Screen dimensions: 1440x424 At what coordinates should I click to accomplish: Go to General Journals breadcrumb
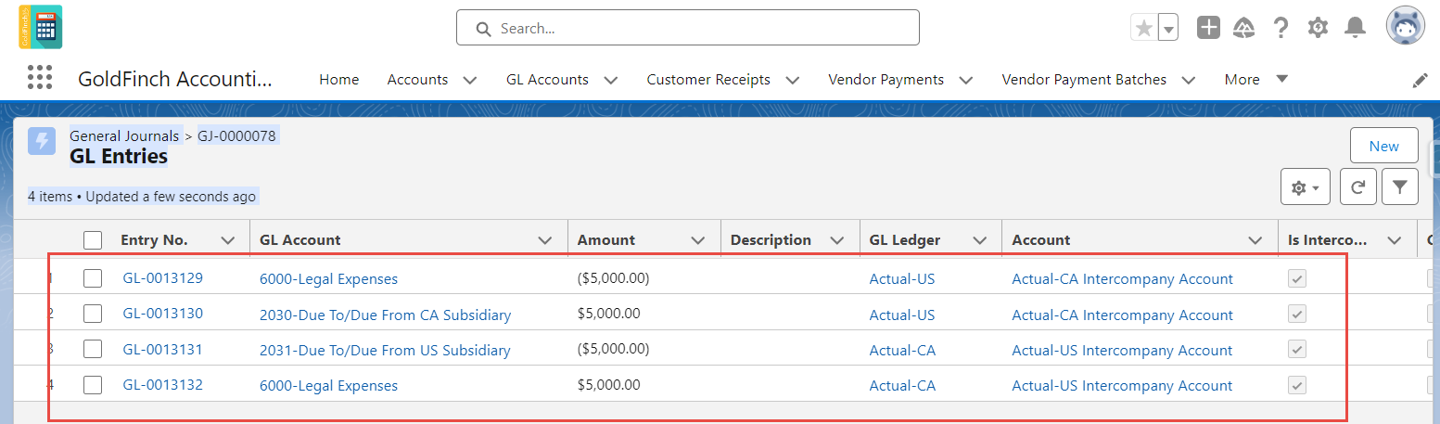point(124,135)
